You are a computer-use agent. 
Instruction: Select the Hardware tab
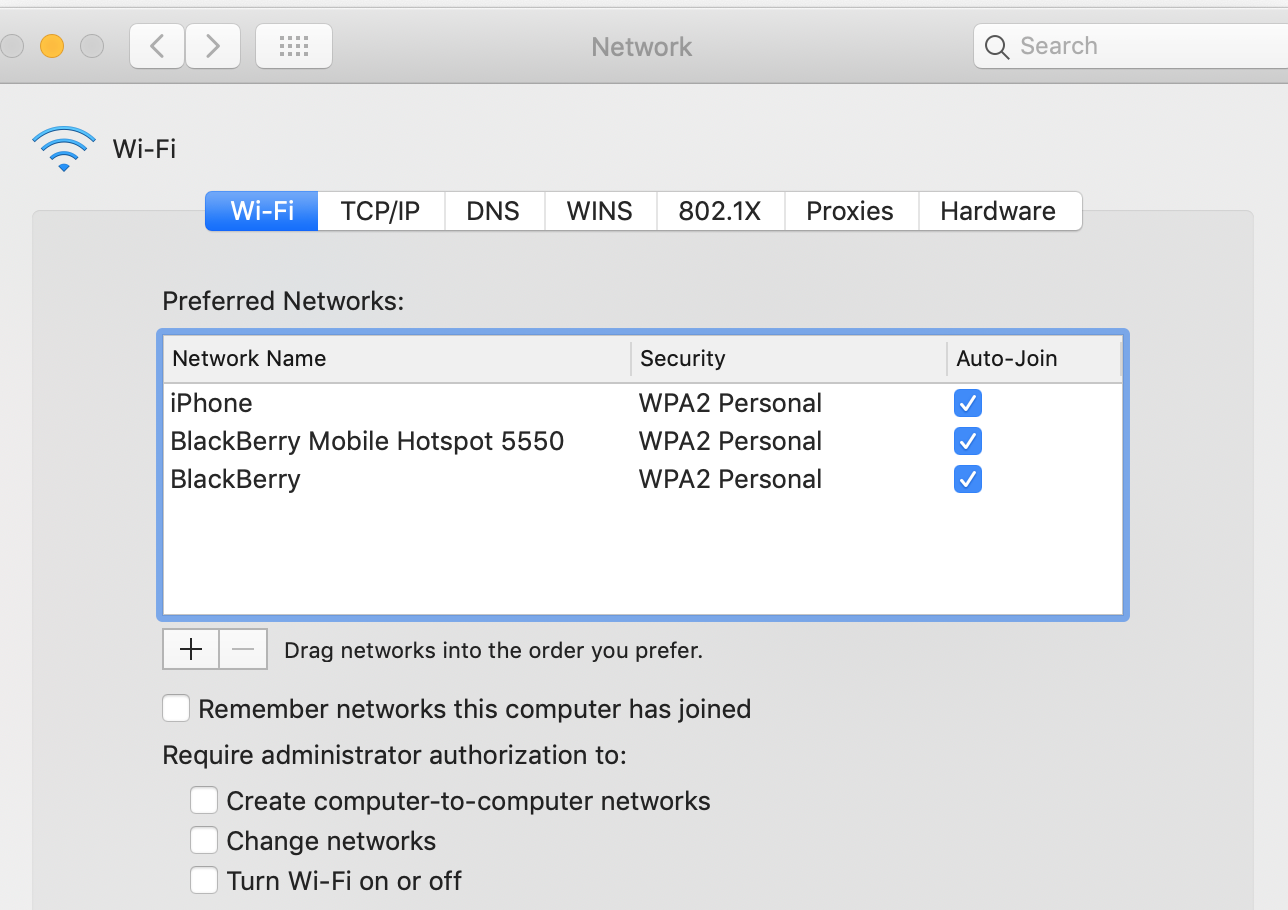point(998,211)
